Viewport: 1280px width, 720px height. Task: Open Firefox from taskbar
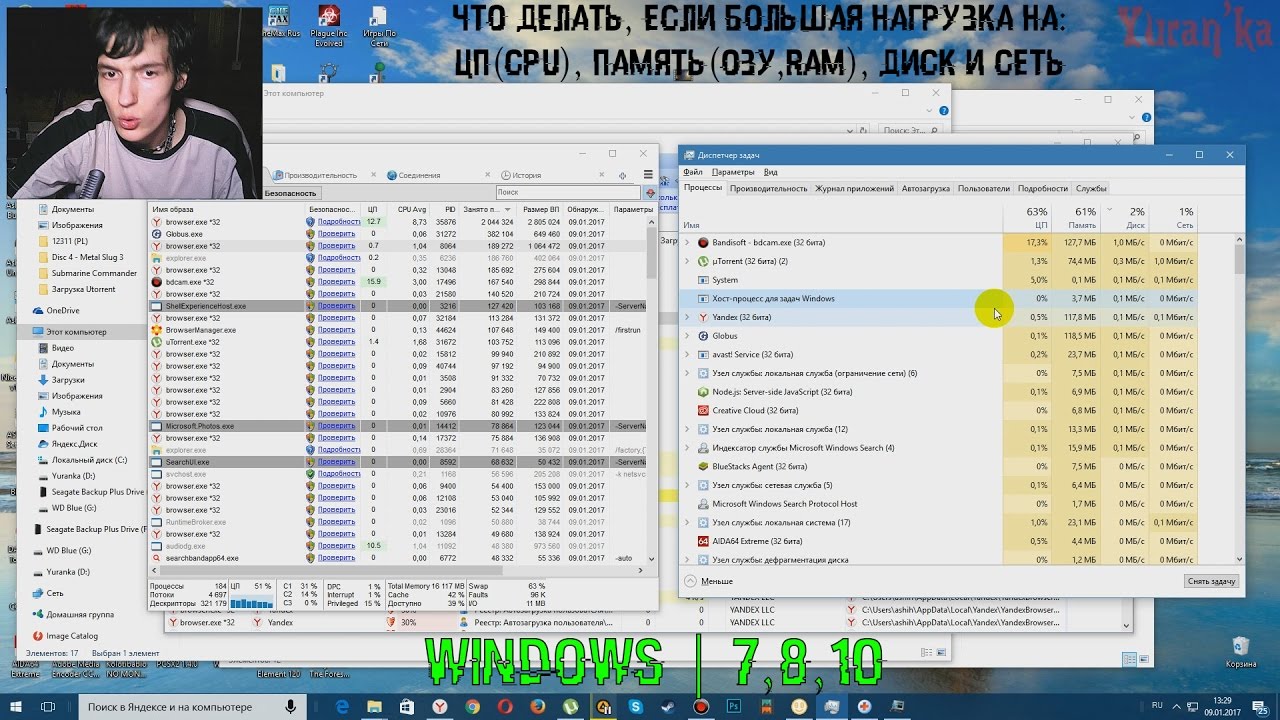538,706
